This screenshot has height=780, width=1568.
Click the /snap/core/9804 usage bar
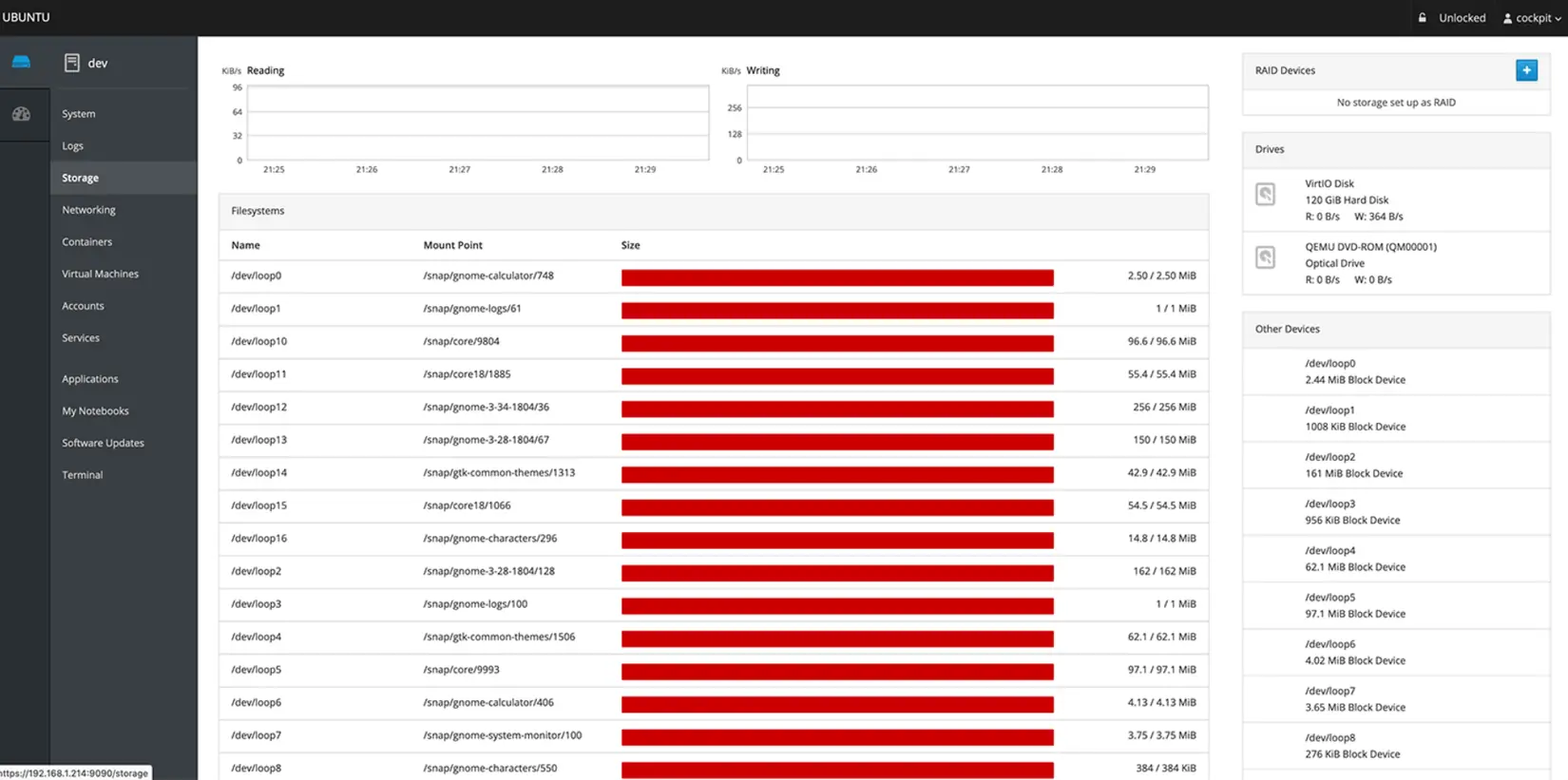point(837,343)
